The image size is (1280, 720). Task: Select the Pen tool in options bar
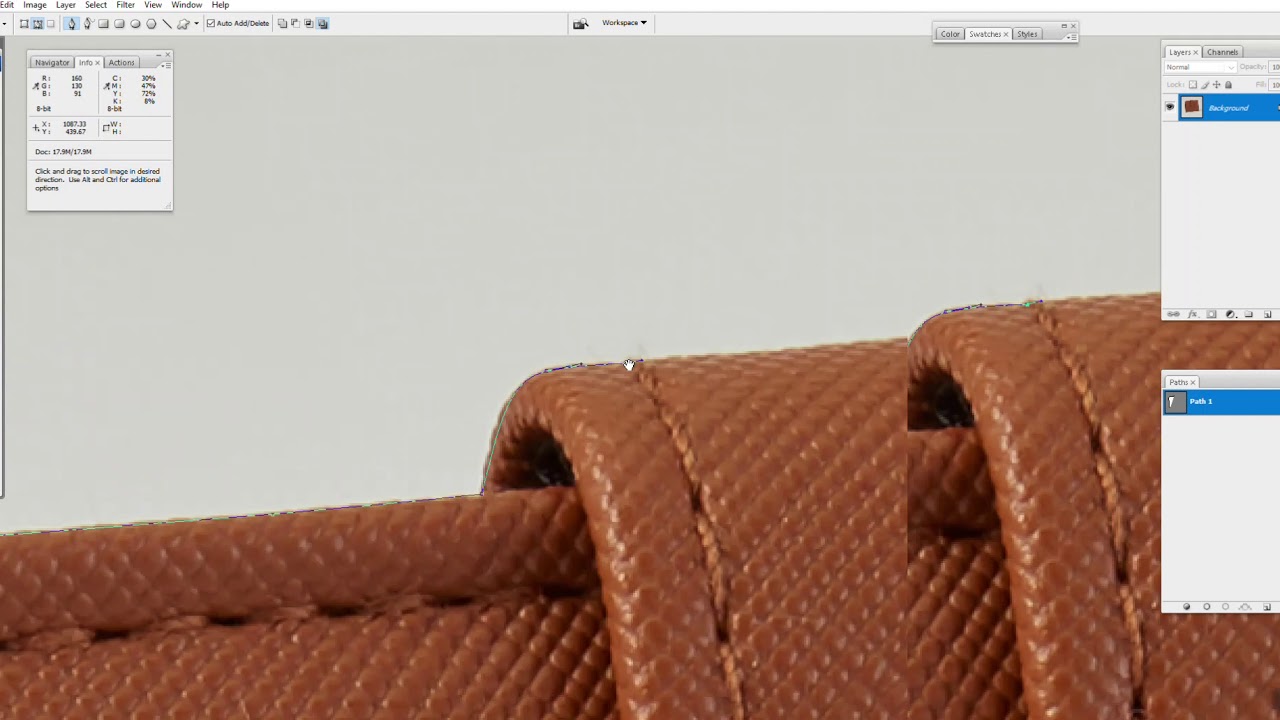click(x=71, y=23)
